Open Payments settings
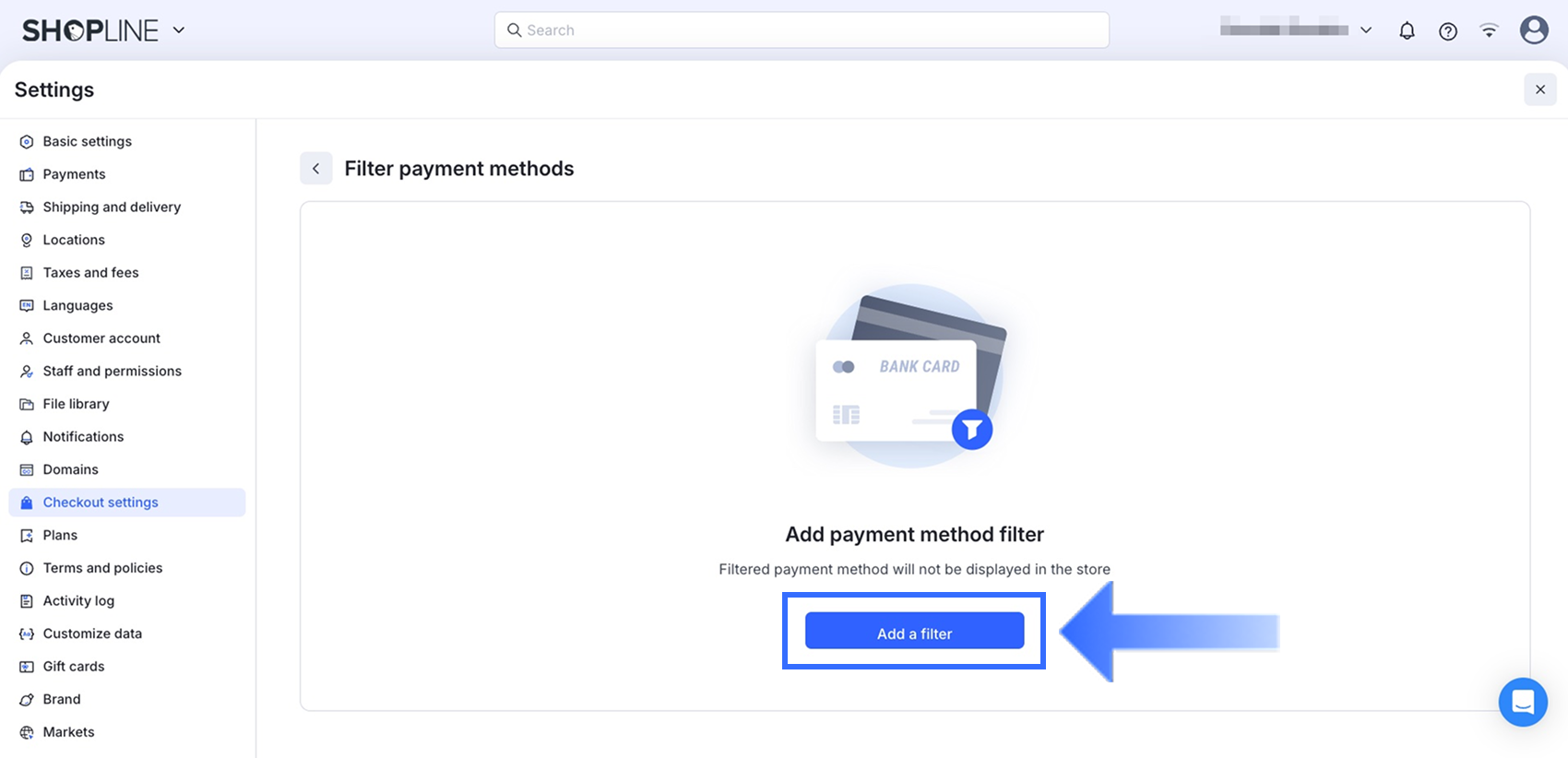This screenshot has width=1568, height=758. coord(74,174)
